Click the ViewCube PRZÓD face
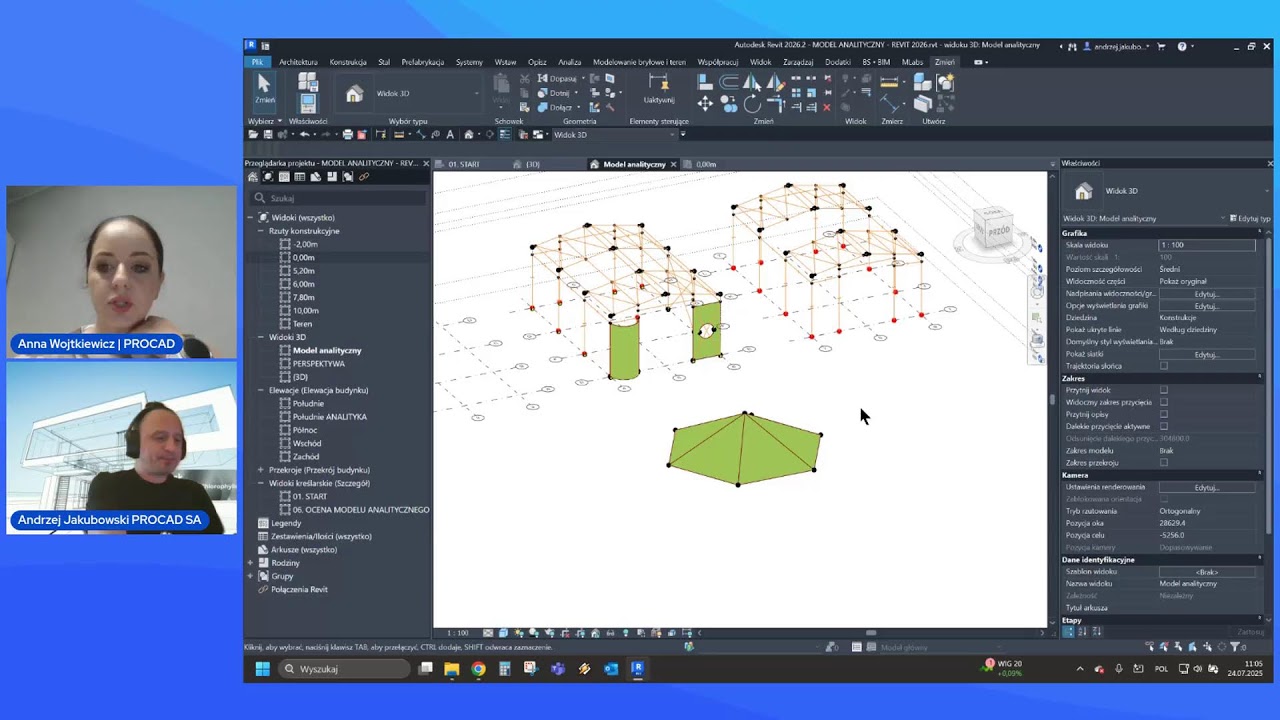The width and height of the screenshot is (1280, 720). pos(997,230)
